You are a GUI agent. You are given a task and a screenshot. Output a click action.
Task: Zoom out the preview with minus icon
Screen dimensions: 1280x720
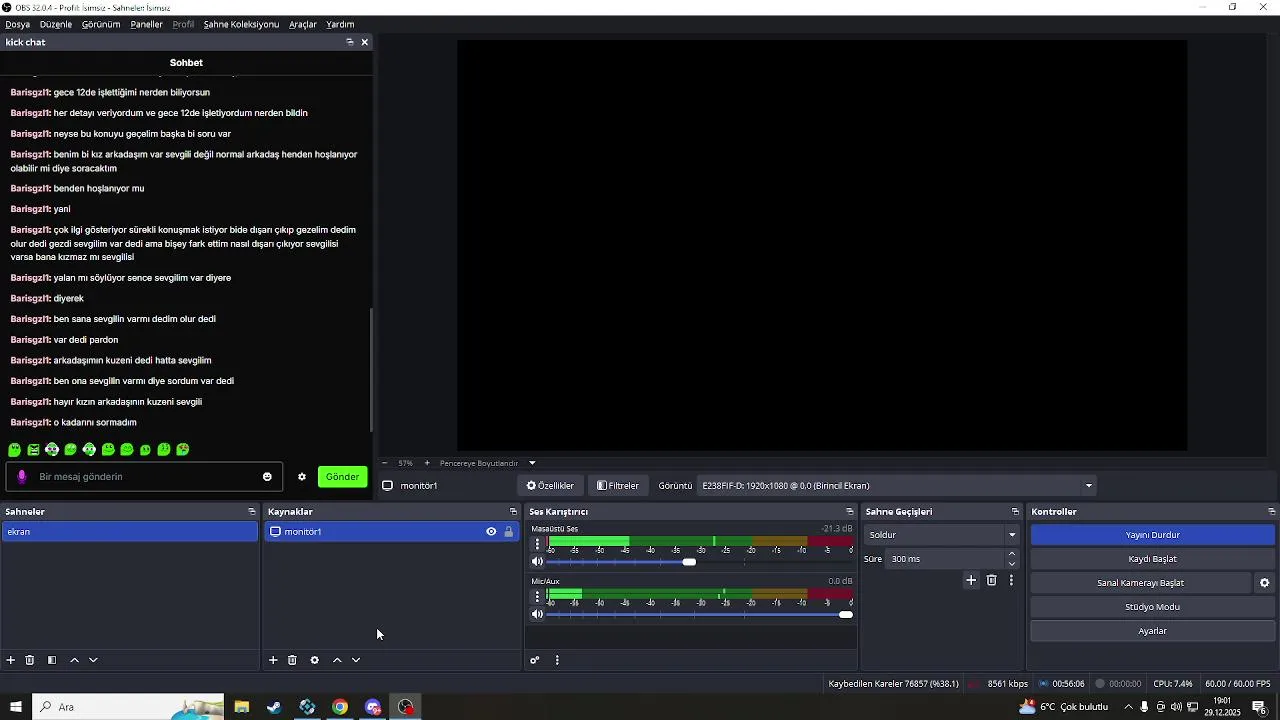384,463
